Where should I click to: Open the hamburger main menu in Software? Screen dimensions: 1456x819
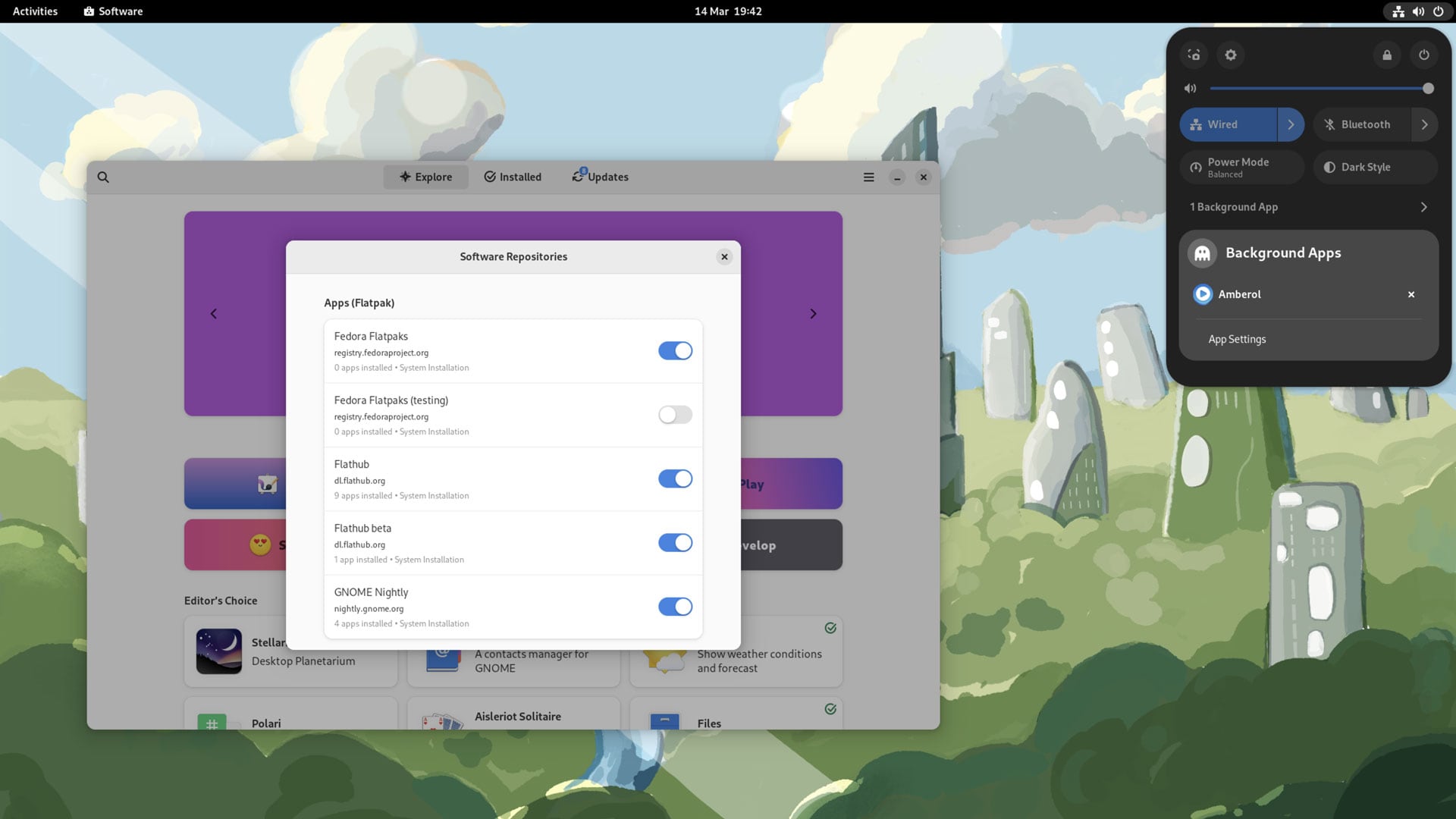click(x=868, y=177)
